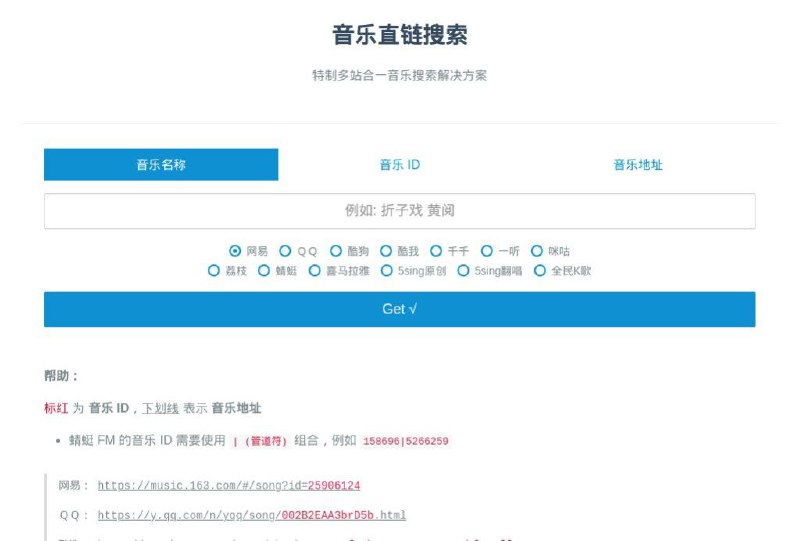
Task: Choose the 5sing翻唱 radio button
Action: pyautogui.click(x=464, y=270)
